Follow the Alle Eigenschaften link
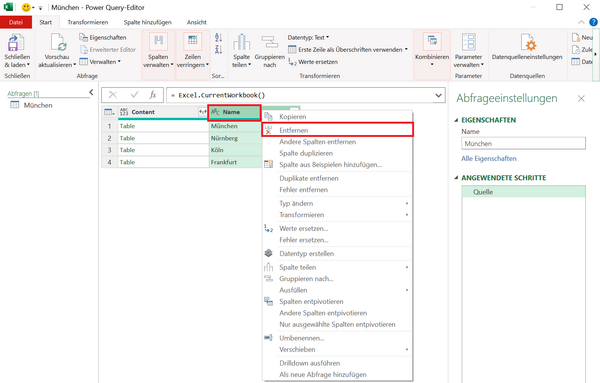 (x=489, y=158)
